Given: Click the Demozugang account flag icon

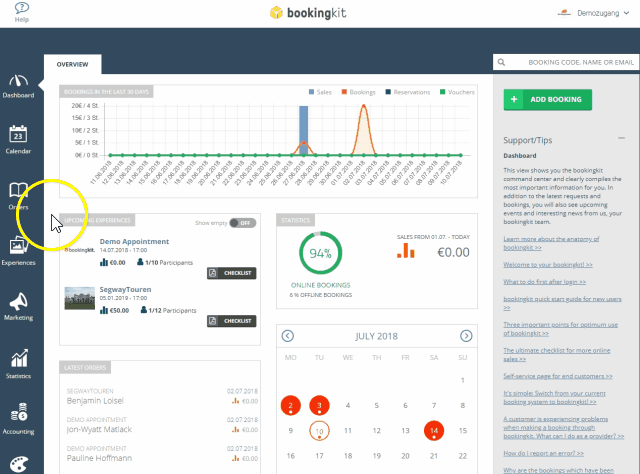Looking at the screenshot, I should point(564,13).
